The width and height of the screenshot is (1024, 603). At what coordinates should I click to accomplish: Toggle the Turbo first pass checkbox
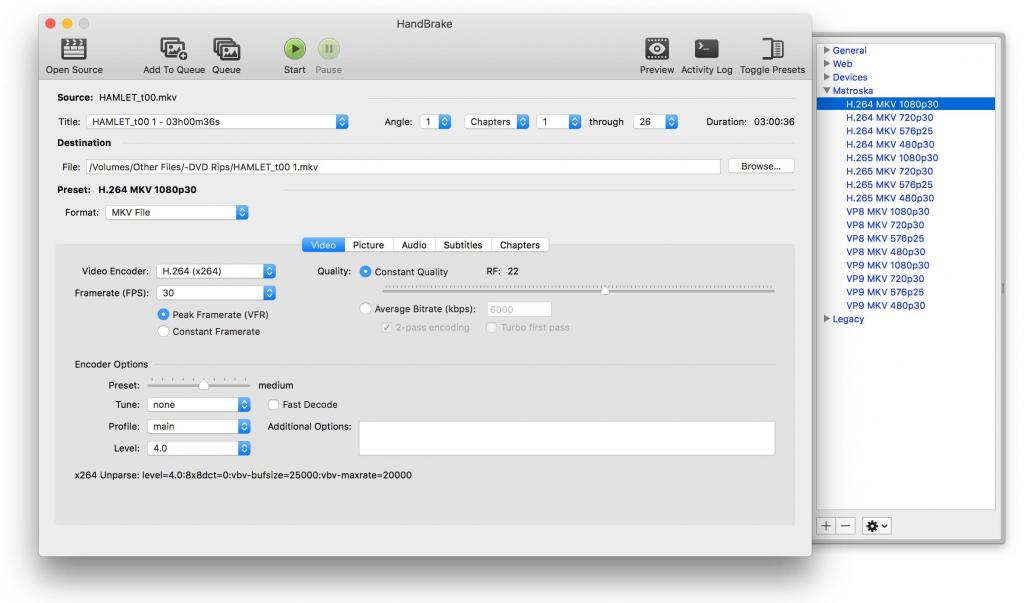[x=492, y=327]
